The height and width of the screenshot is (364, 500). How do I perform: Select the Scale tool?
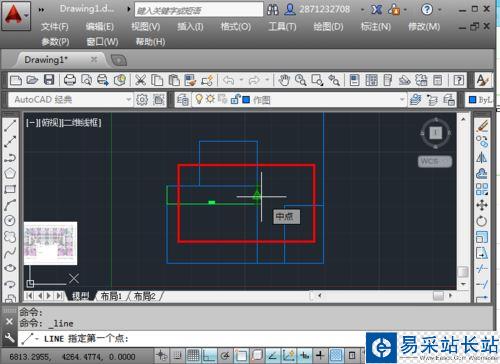coord(482,237)
